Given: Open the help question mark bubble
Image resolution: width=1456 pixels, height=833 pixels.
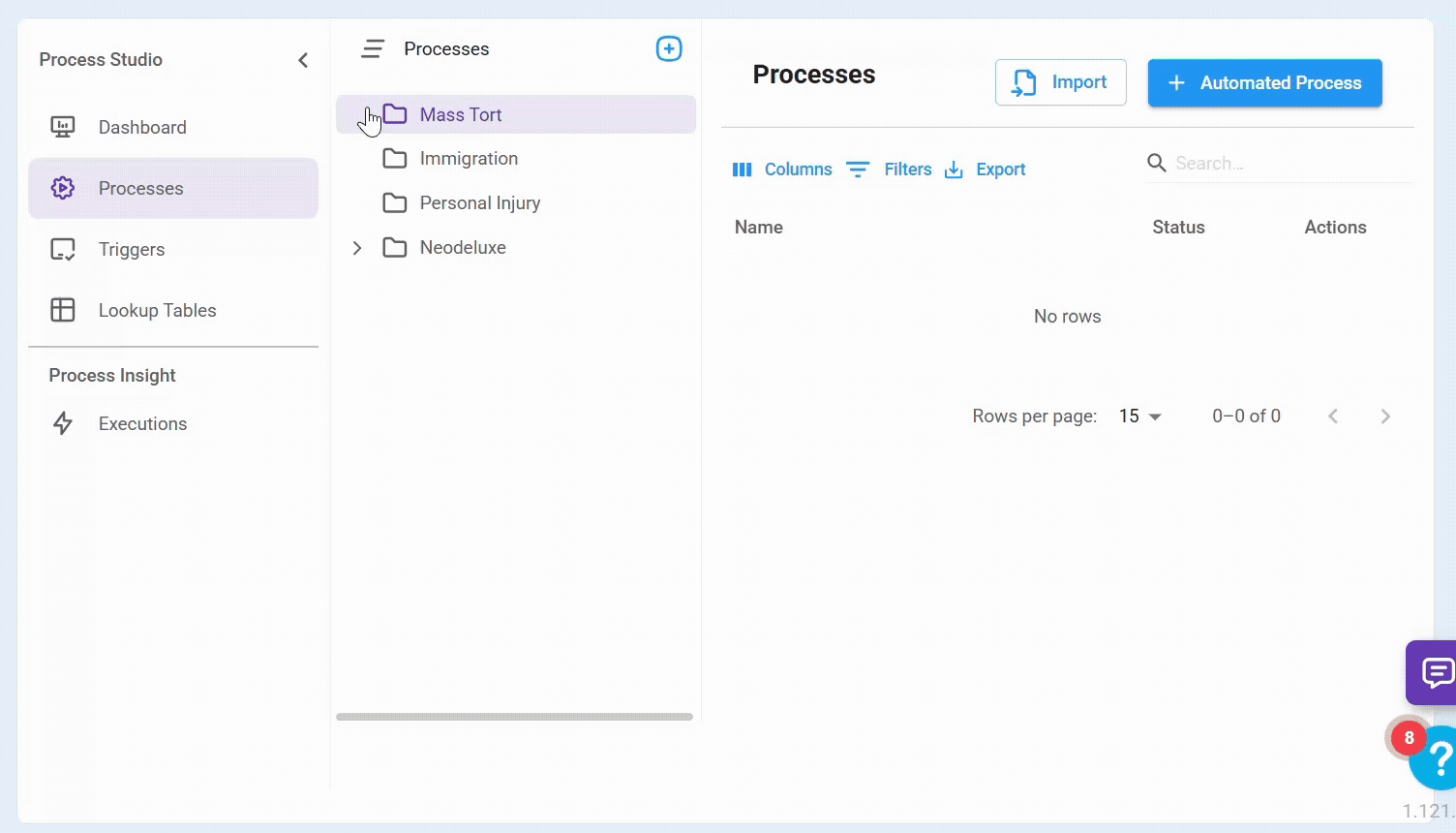Looking at the screenshot, I should tap(1438, 757).
